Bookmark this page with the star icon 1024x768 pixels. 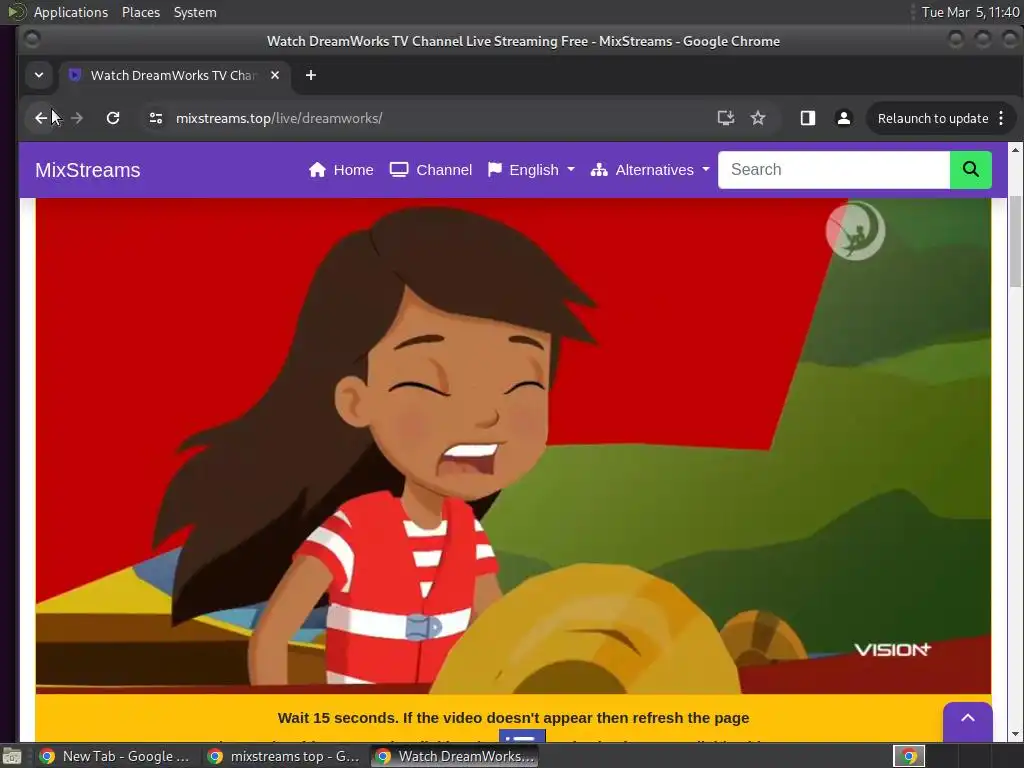click(x=758, y=118)
